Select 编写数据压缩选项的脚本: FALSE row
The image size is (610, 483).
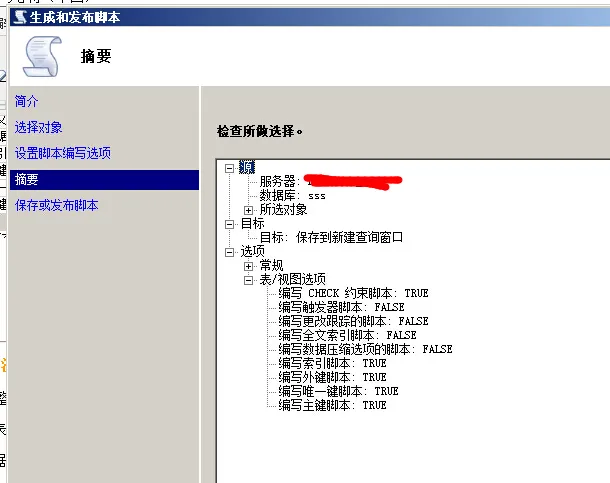pyautogui.click(x=365, y=350)
